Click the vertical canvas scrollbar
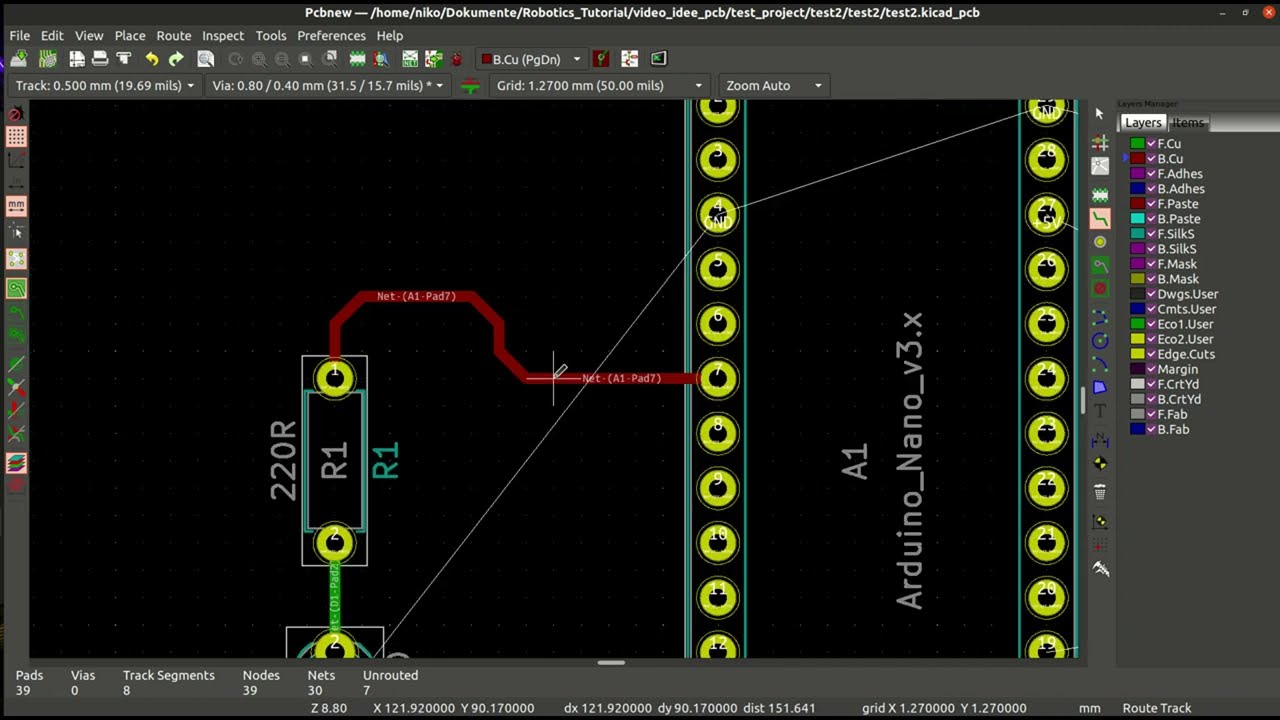1280x720 pixels. click(1083, 400)
